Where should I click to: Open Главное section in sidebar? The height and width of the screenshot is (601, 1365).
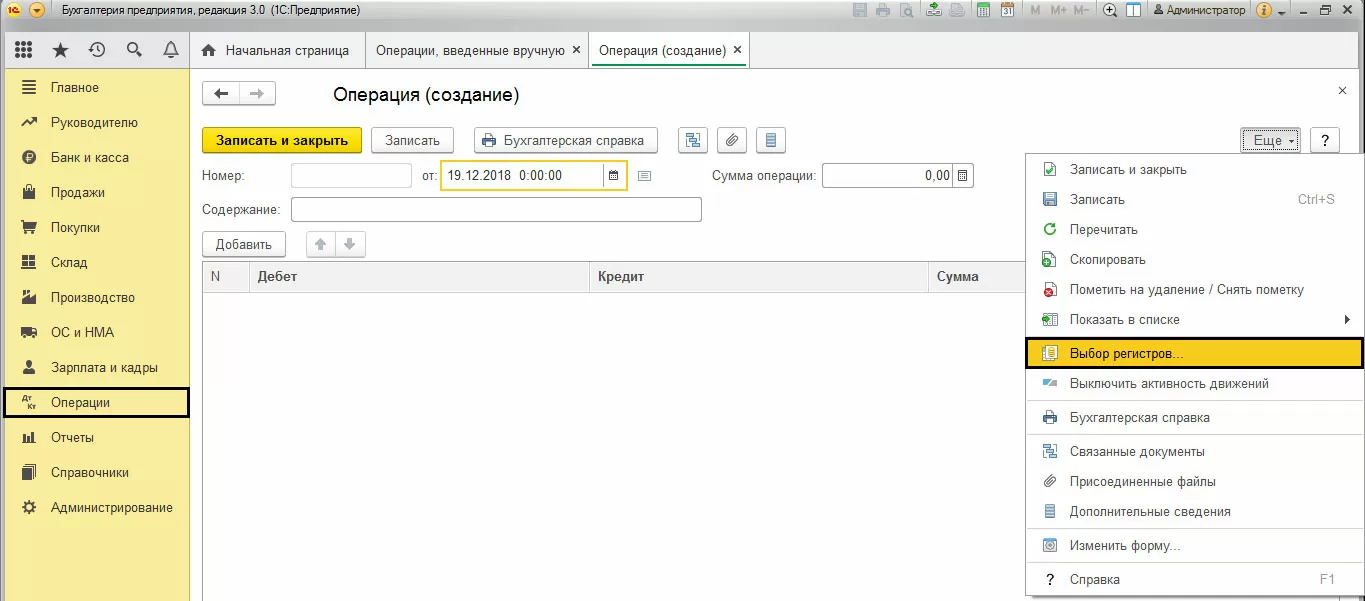pyautogui.click(x=95, y=88)
